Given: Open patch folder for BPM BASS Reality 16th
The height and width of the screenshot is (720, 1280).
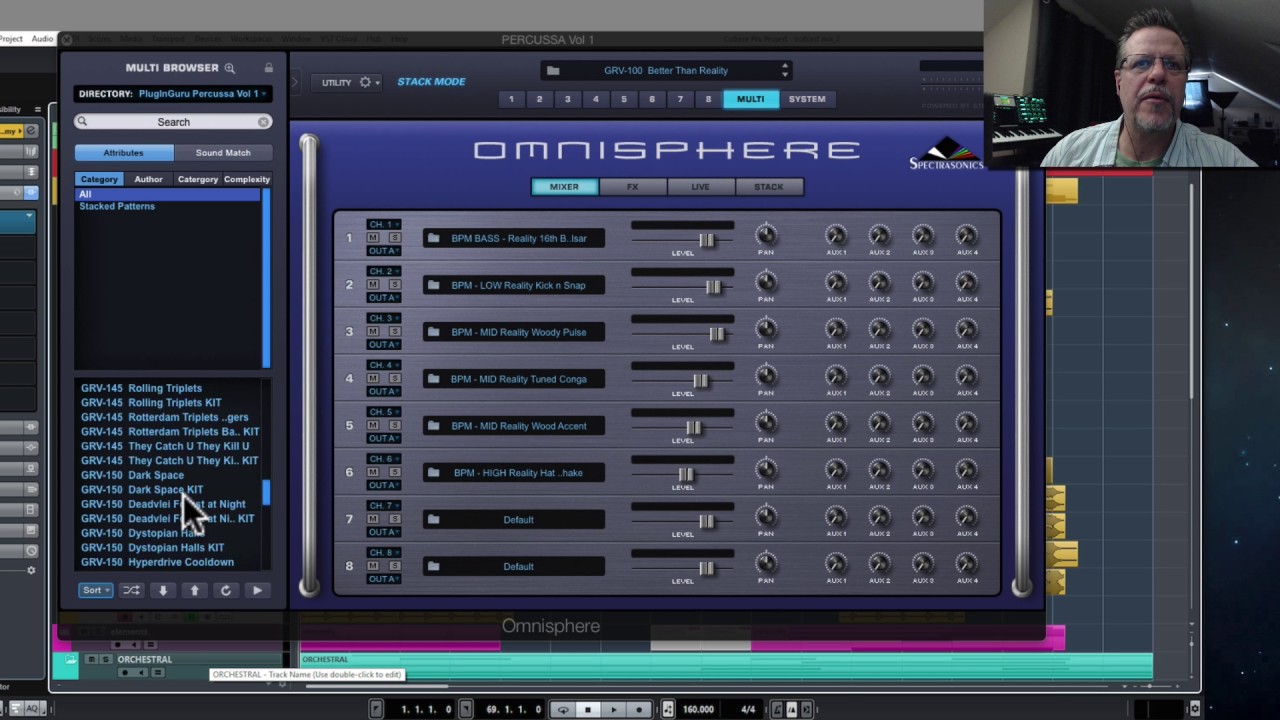Looking at the screenshot, I should coord(433,239).
